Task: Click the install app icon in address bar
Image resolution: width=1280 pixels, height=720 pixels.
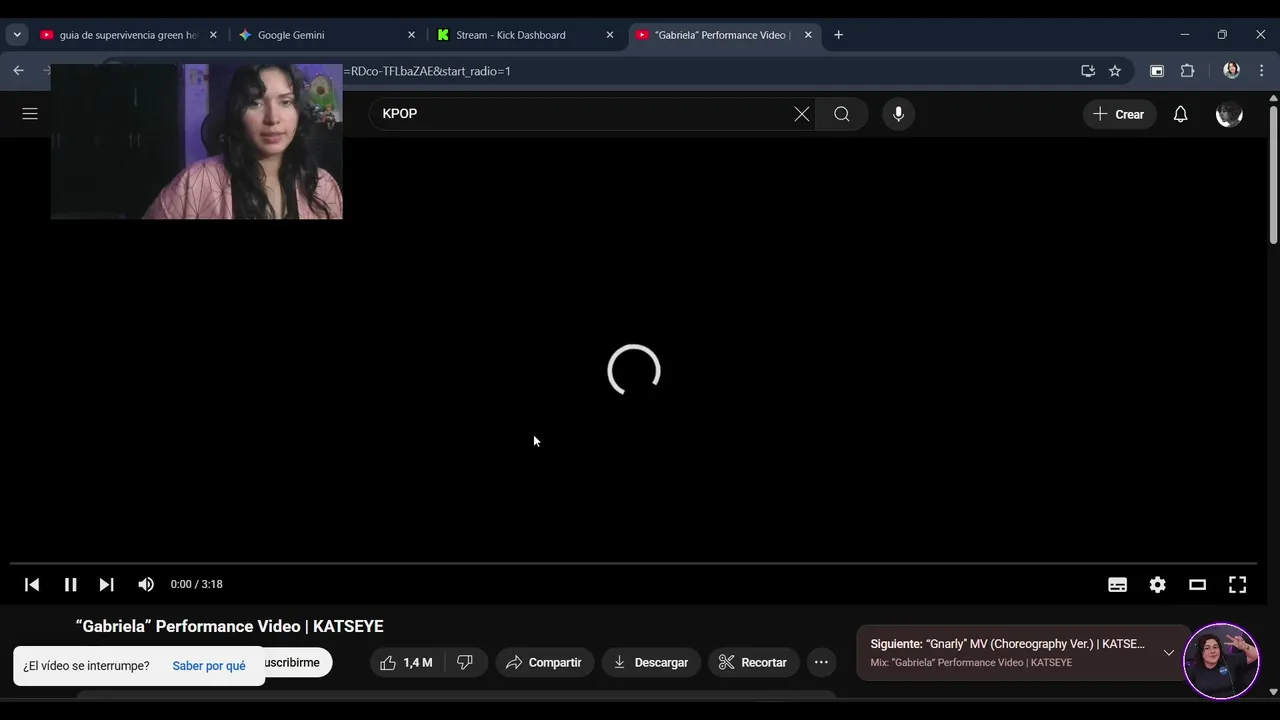Action: 1088,71
